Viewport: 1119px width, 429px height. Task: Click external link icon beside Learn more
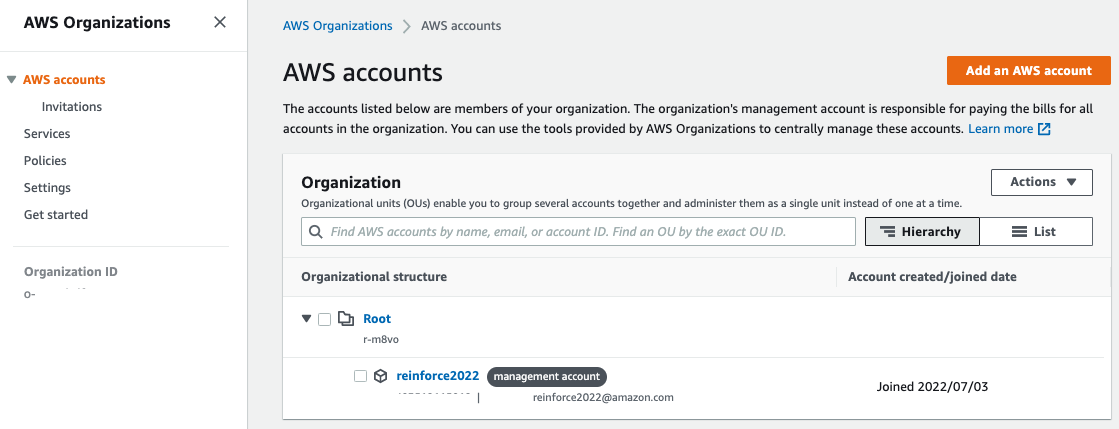point(1044,129)
